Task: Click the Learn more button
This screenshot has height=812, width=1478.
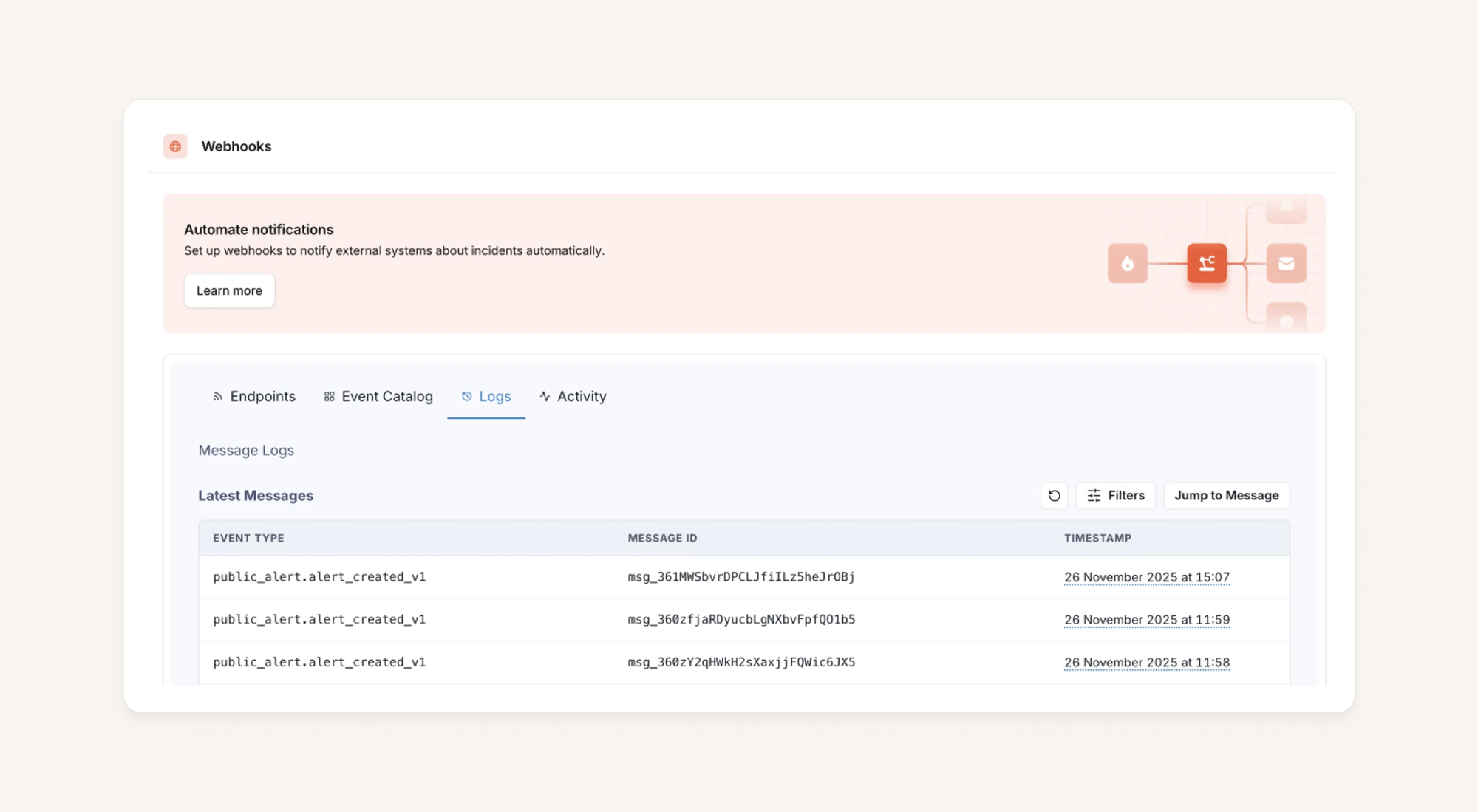Action: tap(229, 291)
